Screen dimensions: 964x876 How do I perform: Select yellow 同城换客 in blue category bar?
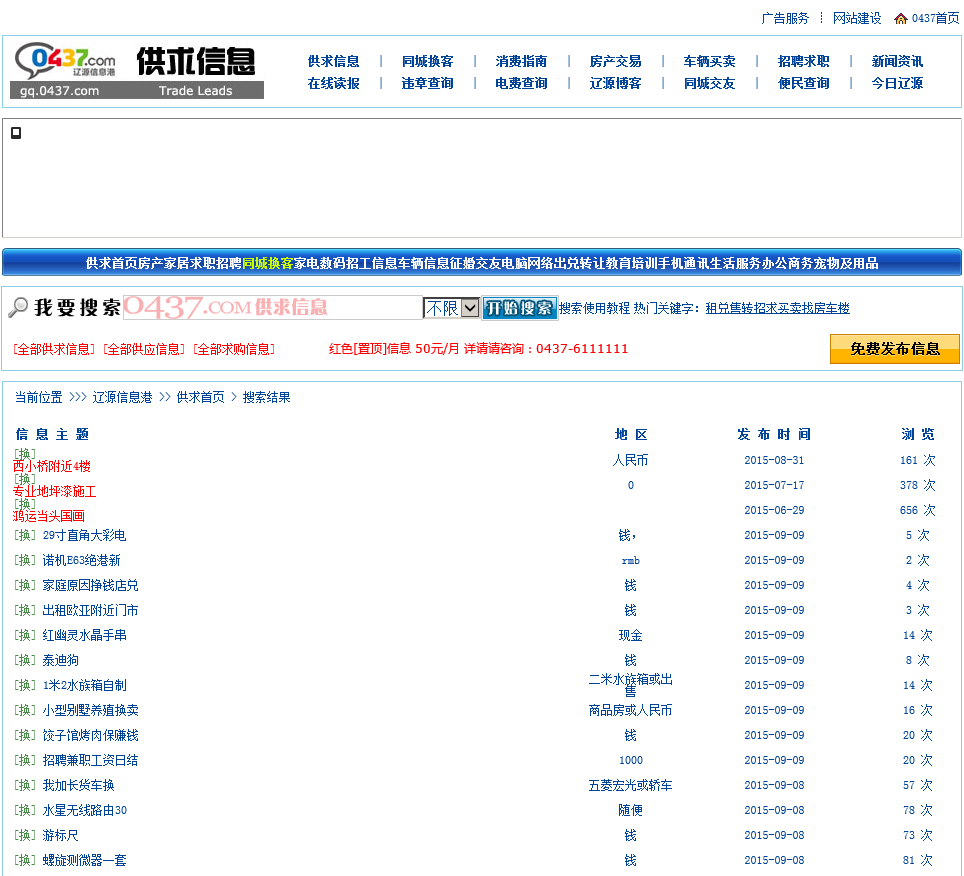tap(267, 263)
